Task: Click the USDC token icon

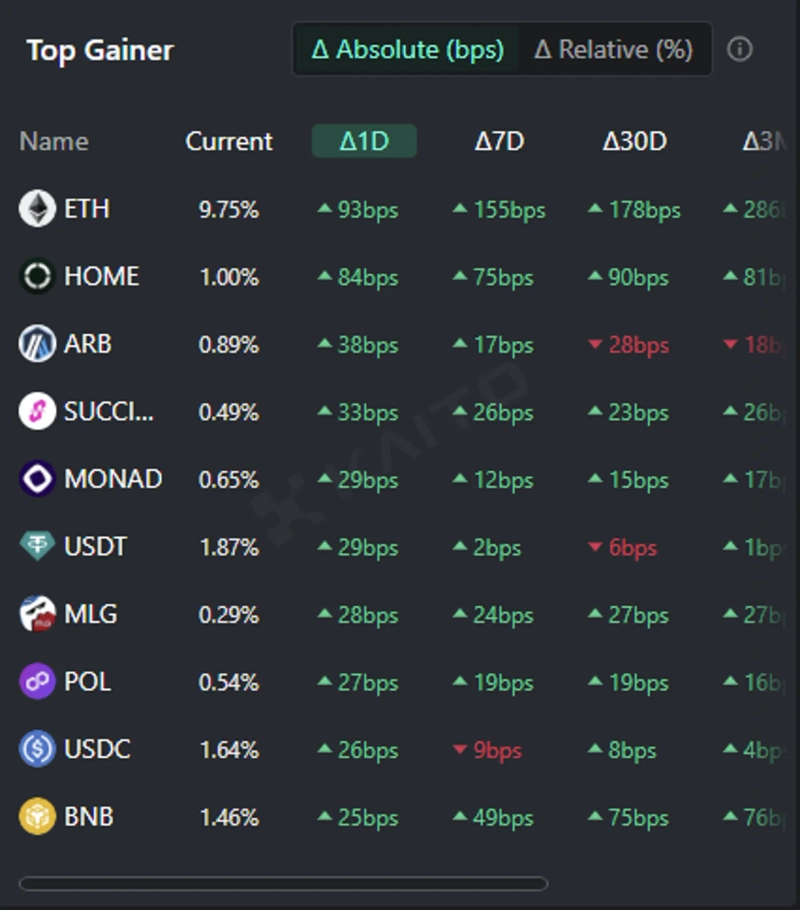Action: tap(37, 749)
